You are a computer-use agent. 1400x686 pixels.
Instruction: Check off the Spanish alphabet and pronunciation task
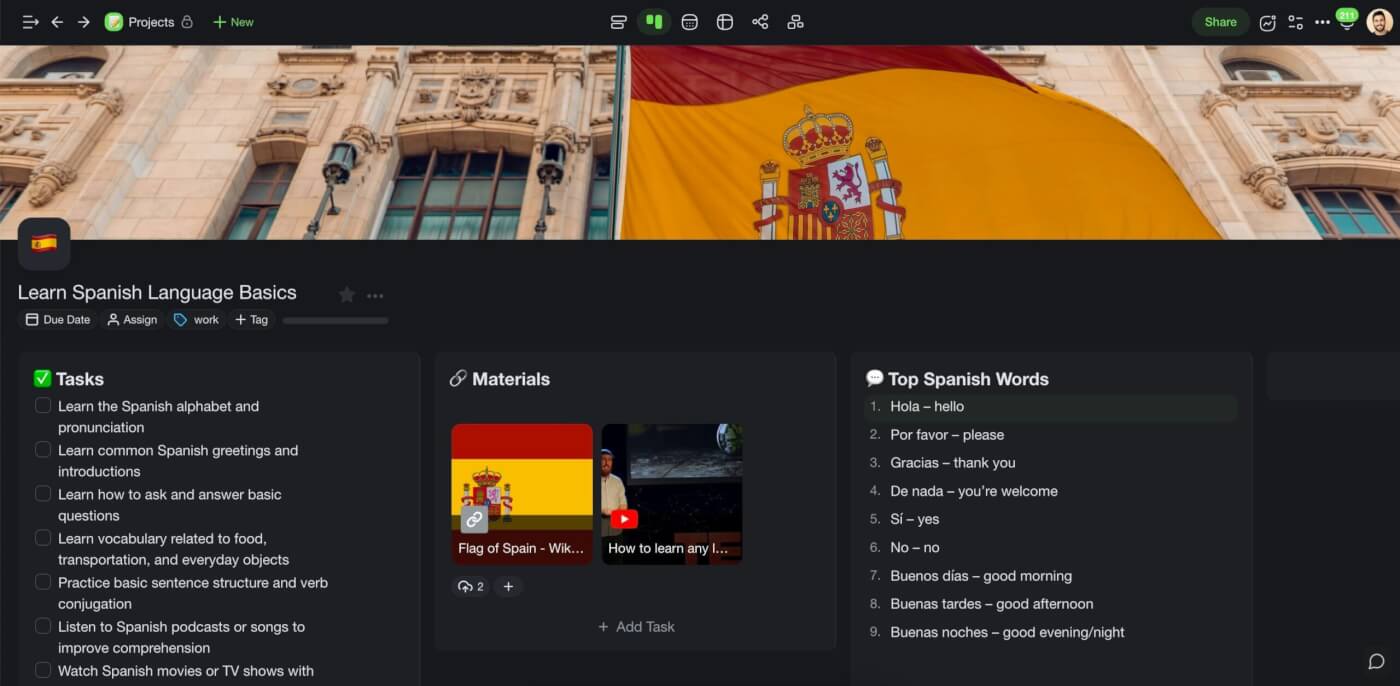click(x=43, y=405)
